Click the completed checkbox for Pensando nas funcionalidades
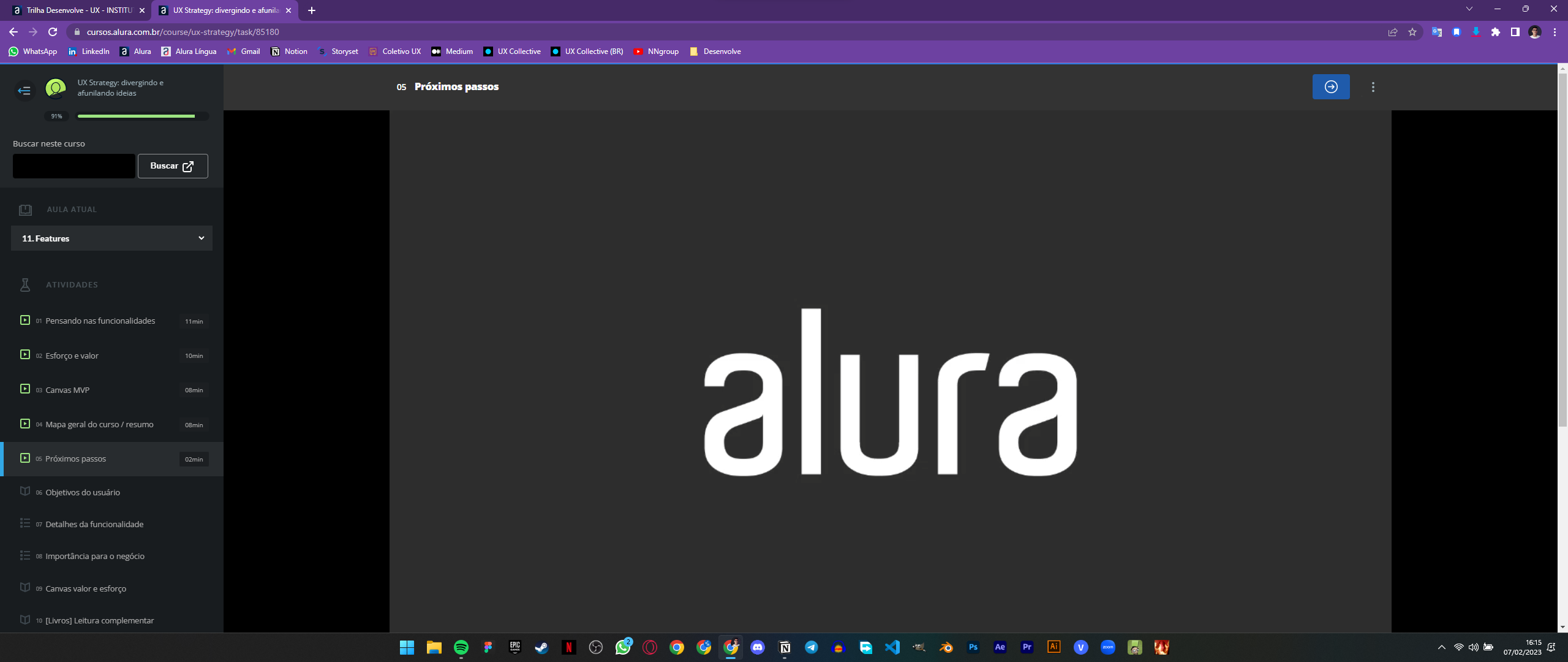Image resolution: width=1568 pixels, height=662 pixels. pyautogui.click(x=25, y=321)
